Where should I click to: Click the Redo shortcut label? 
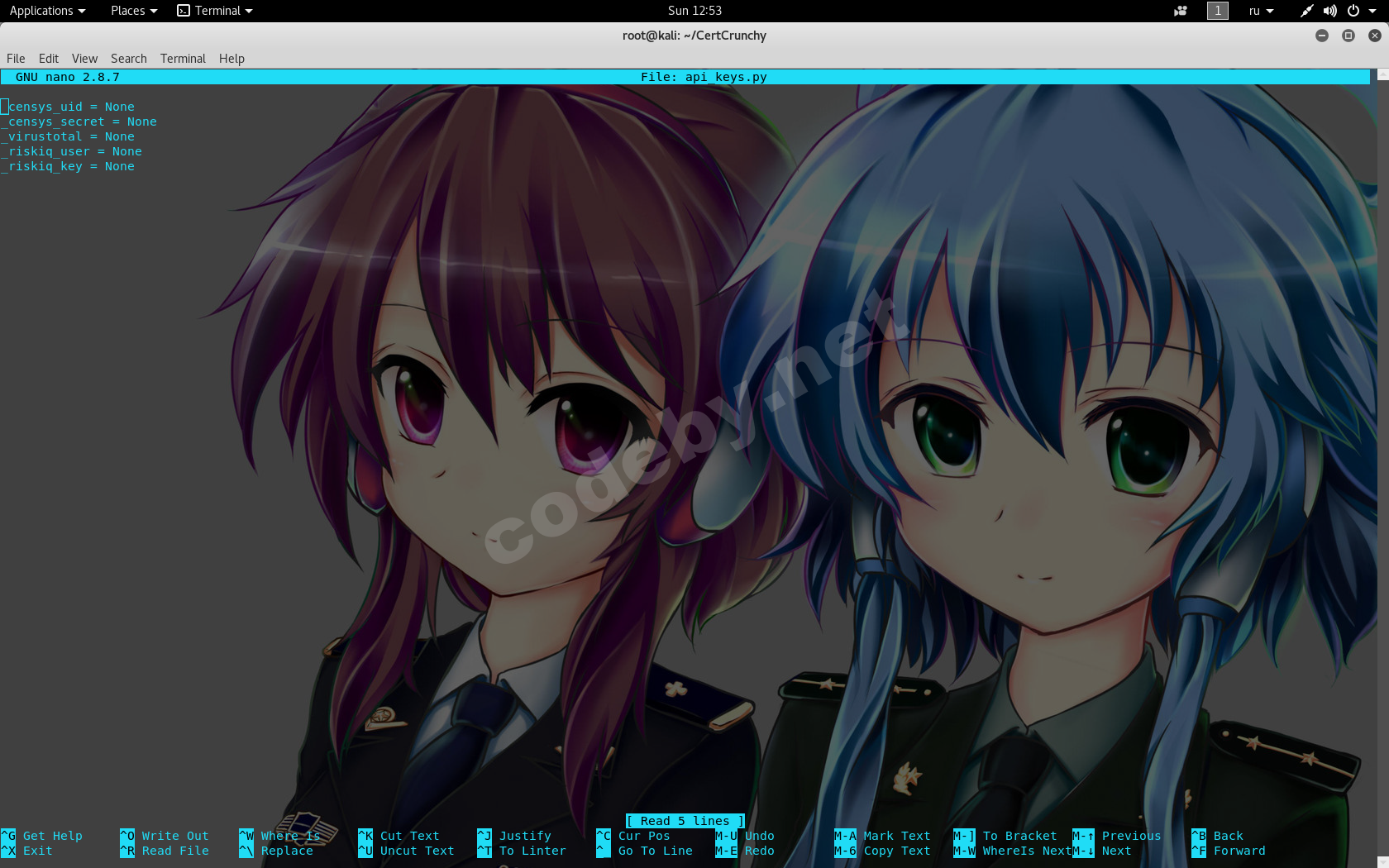coord(760,851)
